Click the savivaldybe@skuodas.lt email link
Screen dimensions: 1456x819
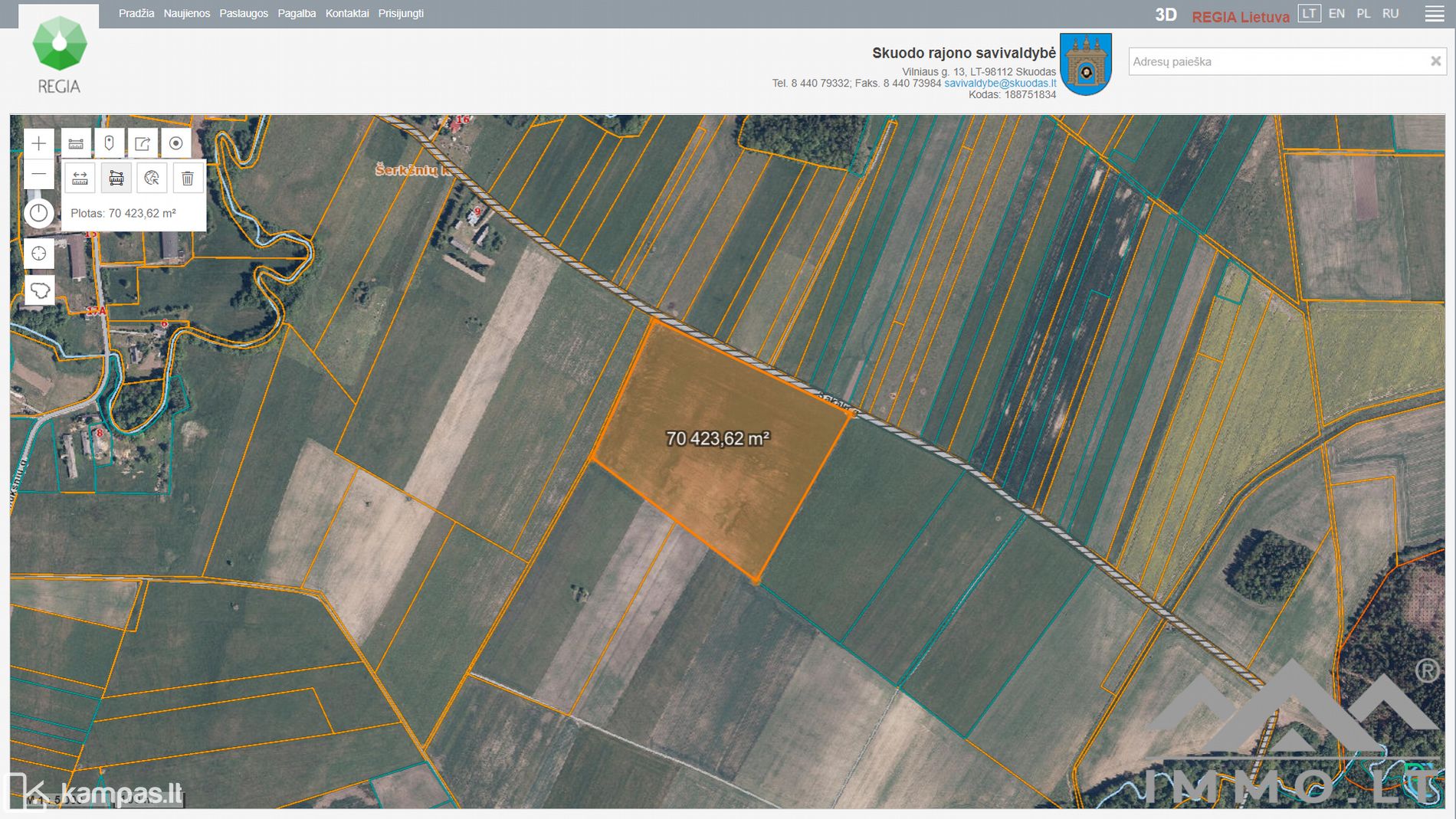pyautogui.click(x=999, y=84)
